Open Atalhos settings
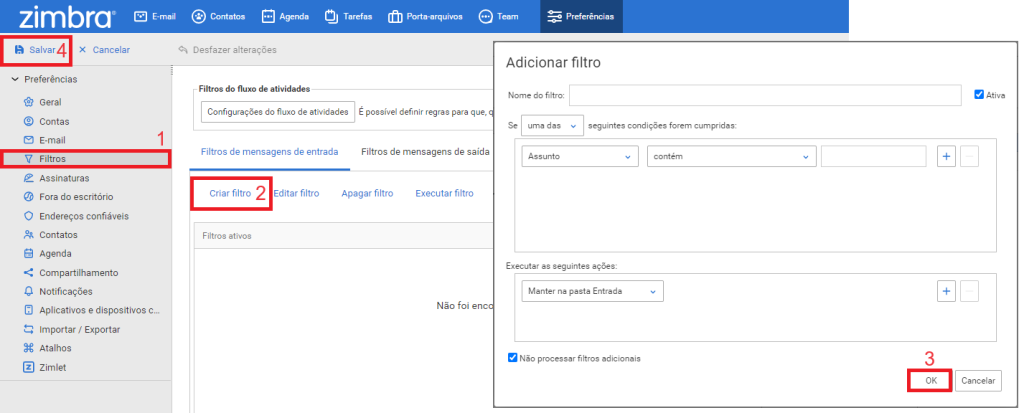The width and height of the screenshot is (1024, 413). tap(55, 348)
